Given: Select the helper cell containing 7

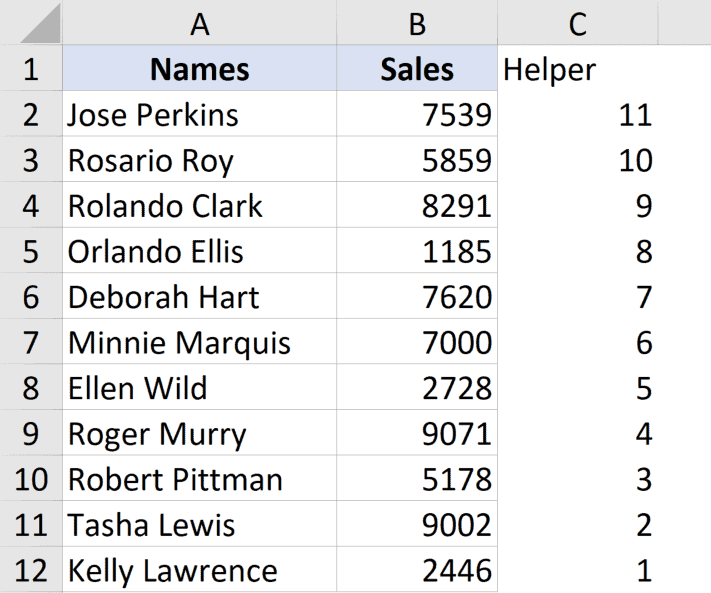Looking at the screenshot, I should click(577, 297).
